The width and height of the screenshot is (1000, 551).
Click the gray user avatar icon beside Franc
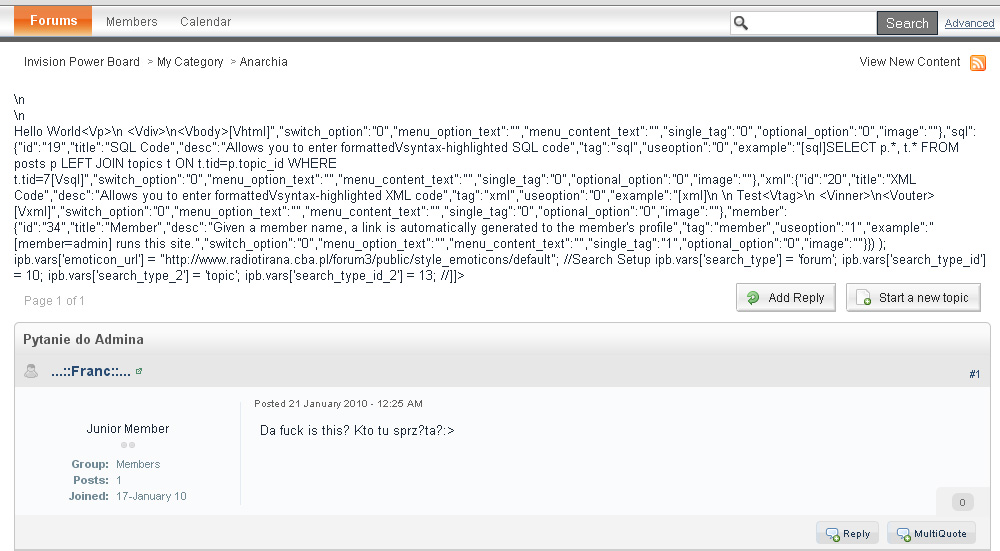click(32, 372)
